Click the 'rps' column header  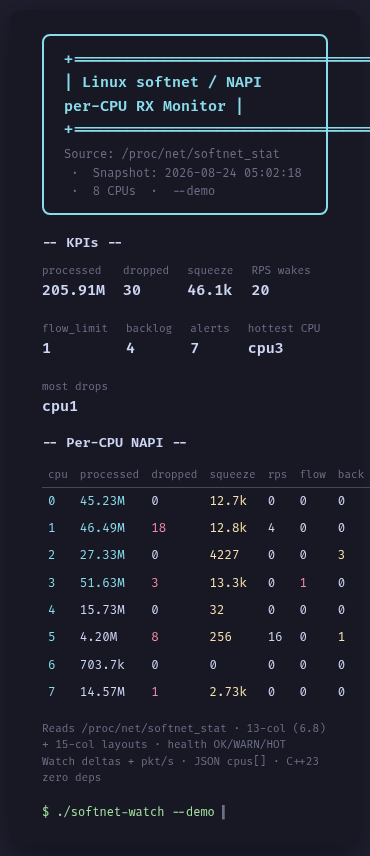pyautogui.click(x=278, y=474)
